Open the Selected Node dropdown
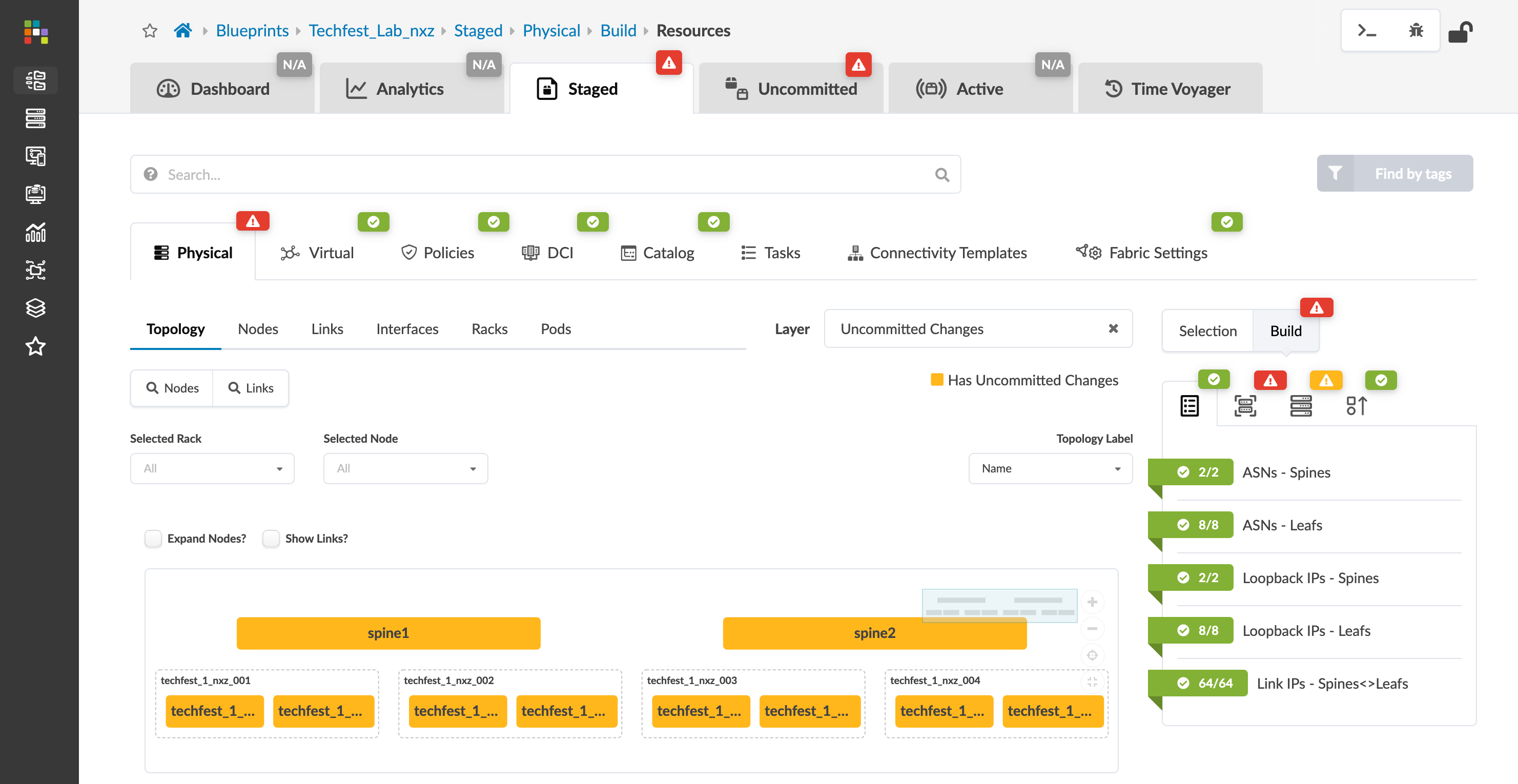1518x784 pixels. click(405, 468)
